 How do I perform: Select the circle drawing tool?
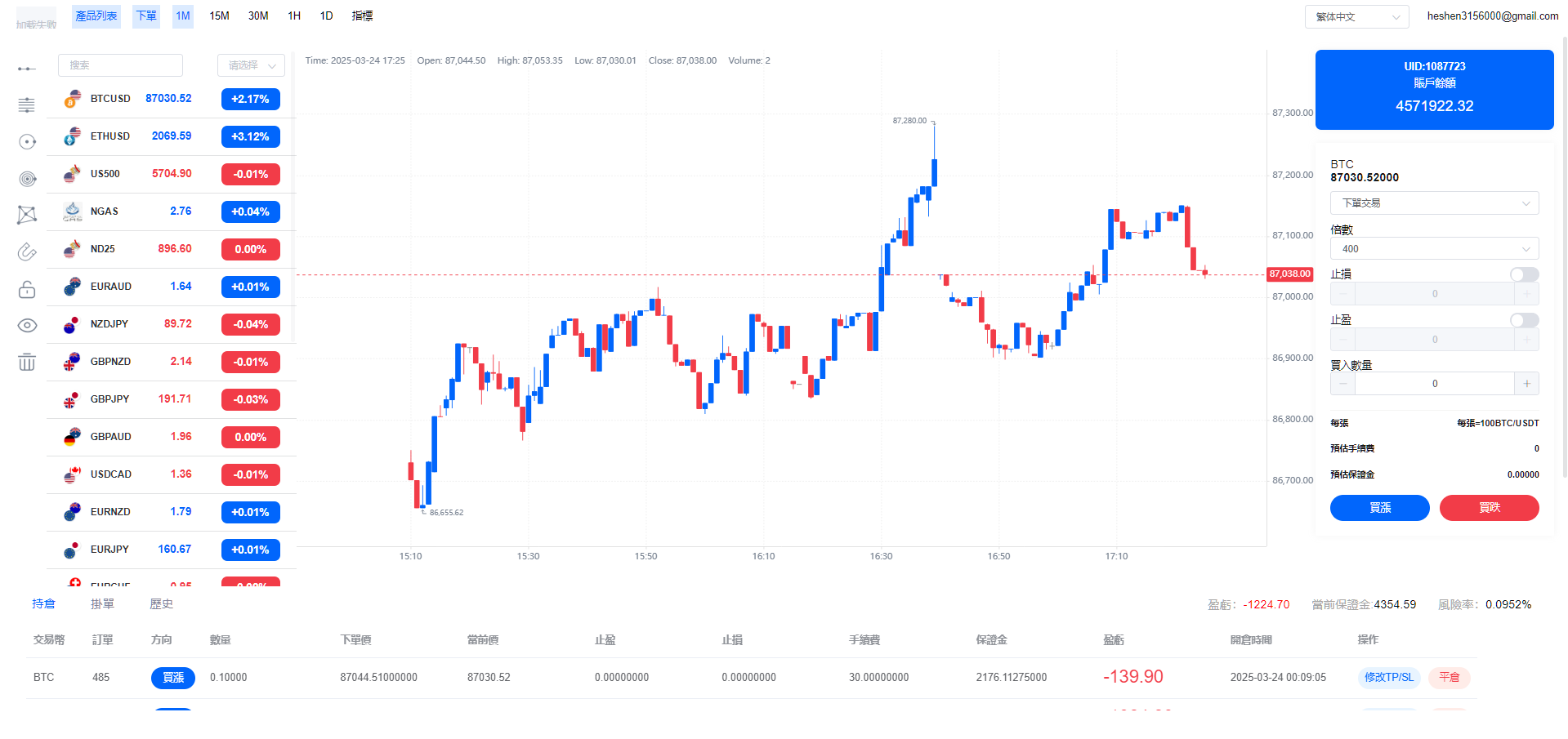[x=27, y=142]
